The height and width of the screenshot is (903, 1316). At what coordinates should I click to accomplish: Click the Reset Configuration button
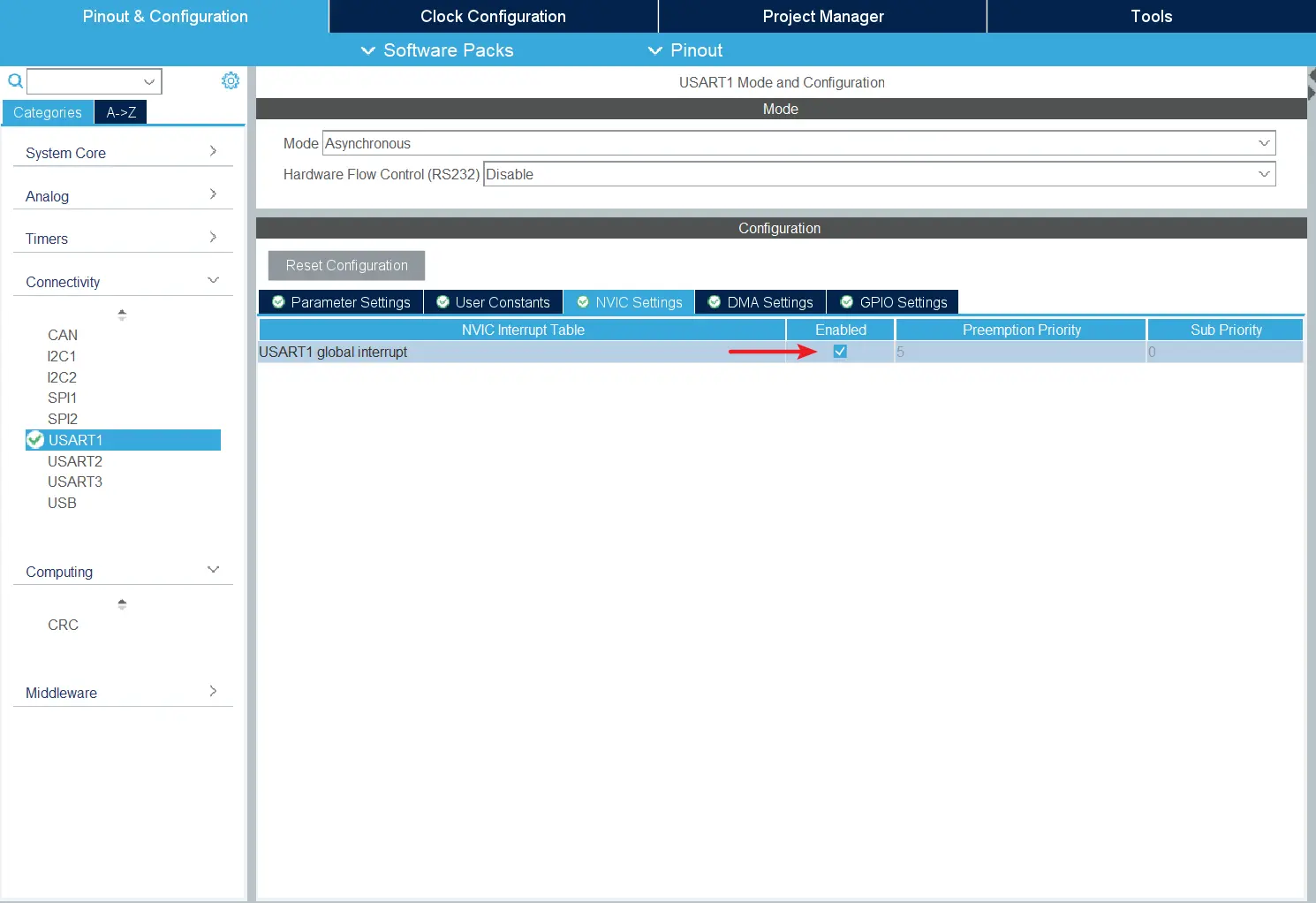coord(346,265)
